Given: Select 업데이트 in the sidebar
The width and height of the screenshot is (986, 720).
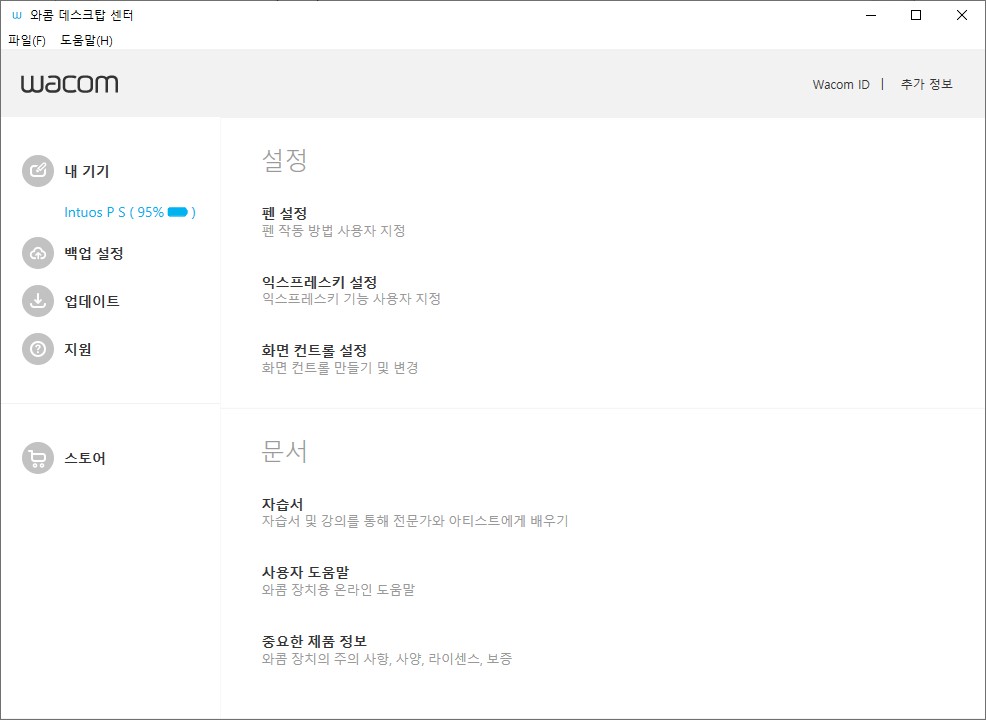Looking at the screenshot, I should pyautogui.click(x=92, y=301).
